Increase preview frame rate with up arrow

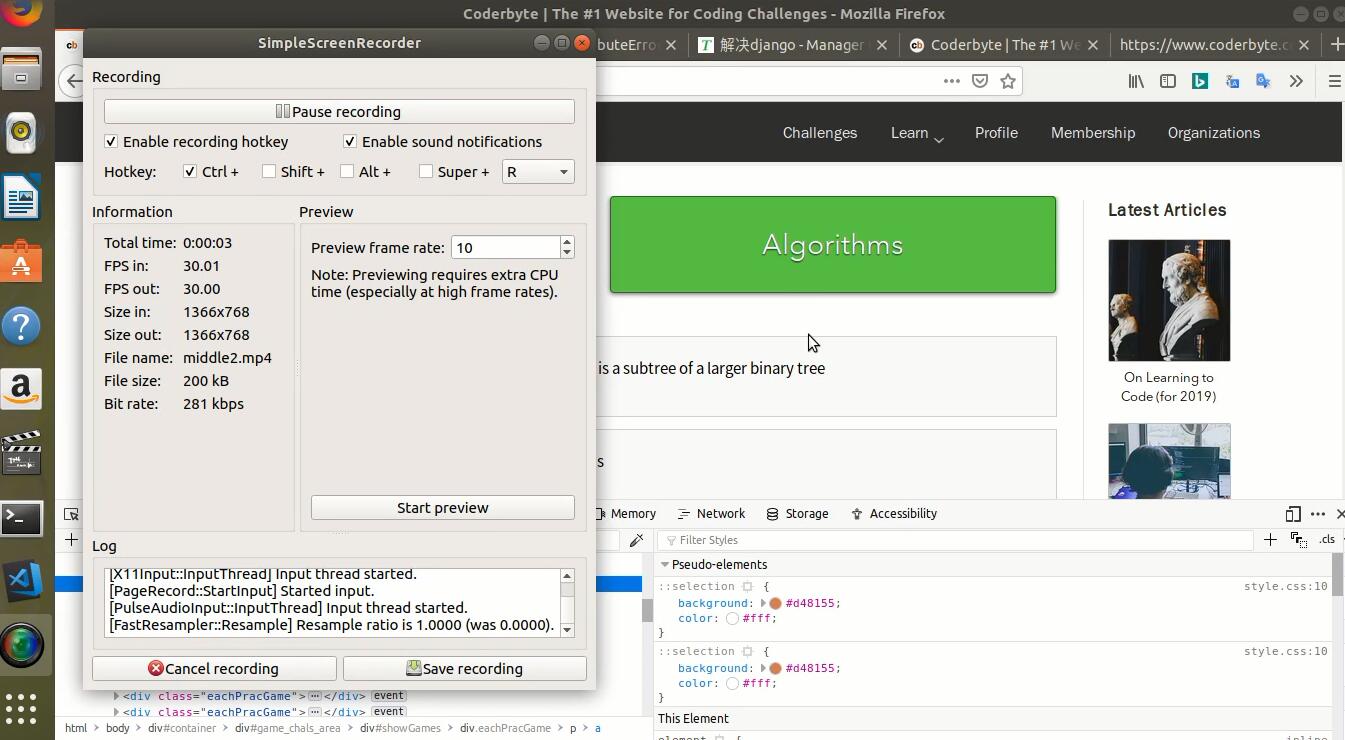[567, 242]
